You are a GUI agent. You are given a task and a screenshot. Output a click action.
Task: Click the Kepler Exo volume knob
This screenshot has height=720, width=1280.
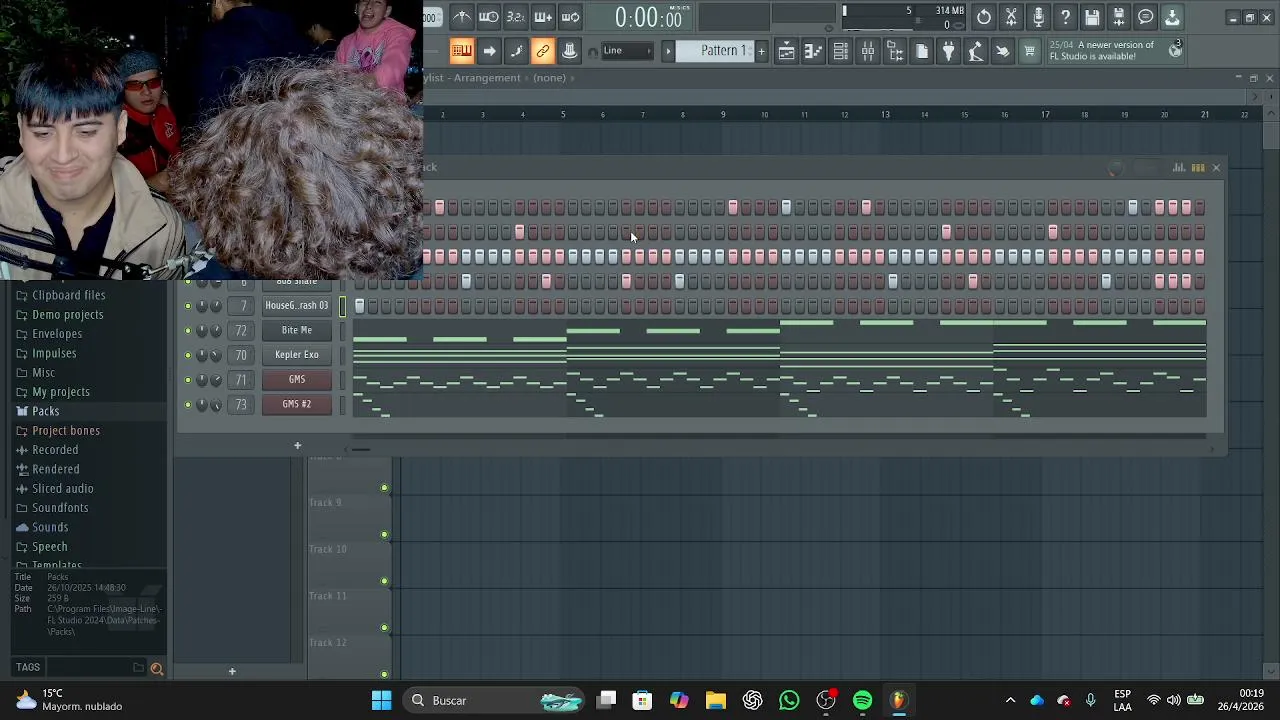216,355
